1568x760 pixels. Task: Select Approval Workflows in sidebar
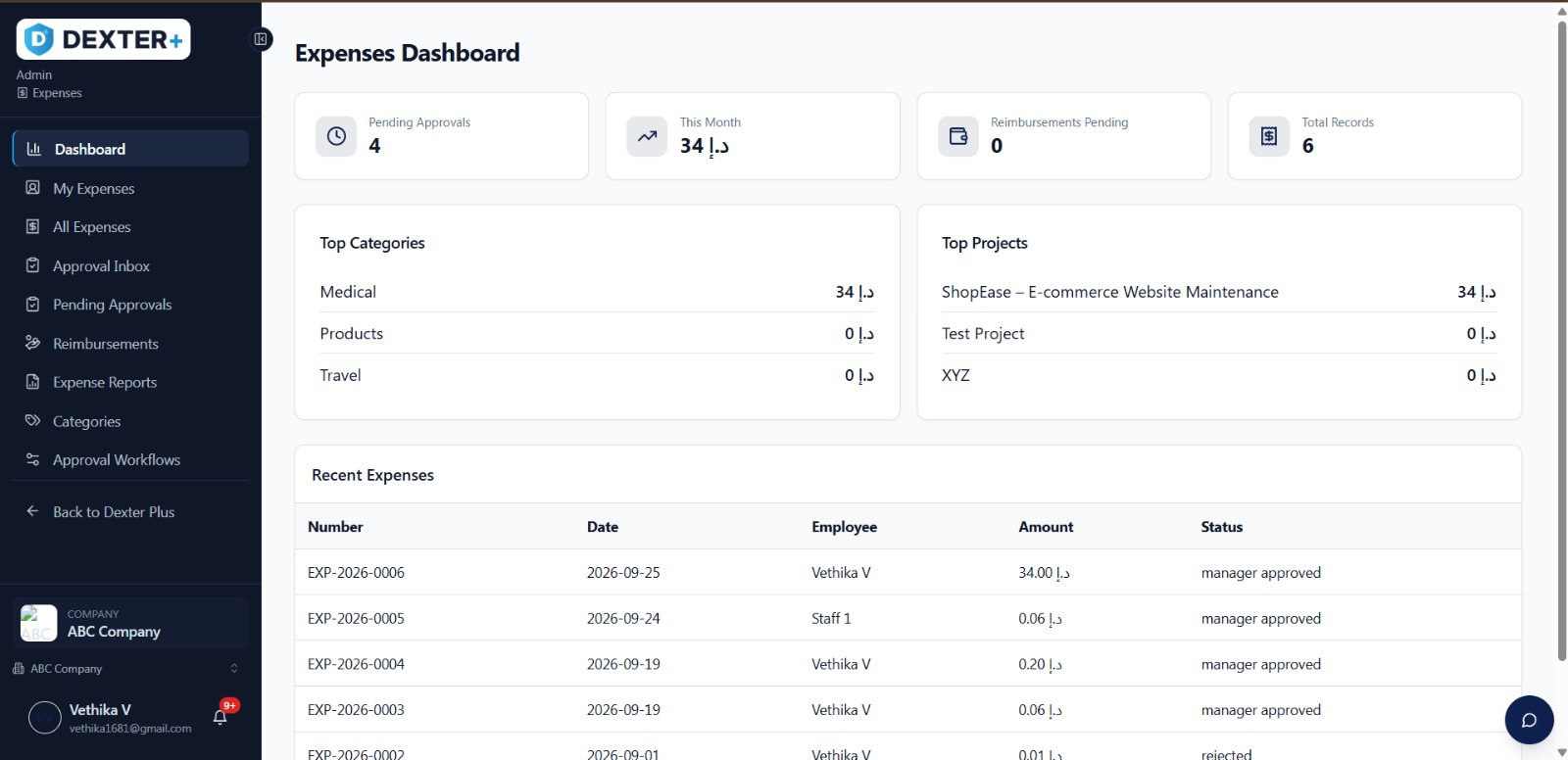(130, 459)
